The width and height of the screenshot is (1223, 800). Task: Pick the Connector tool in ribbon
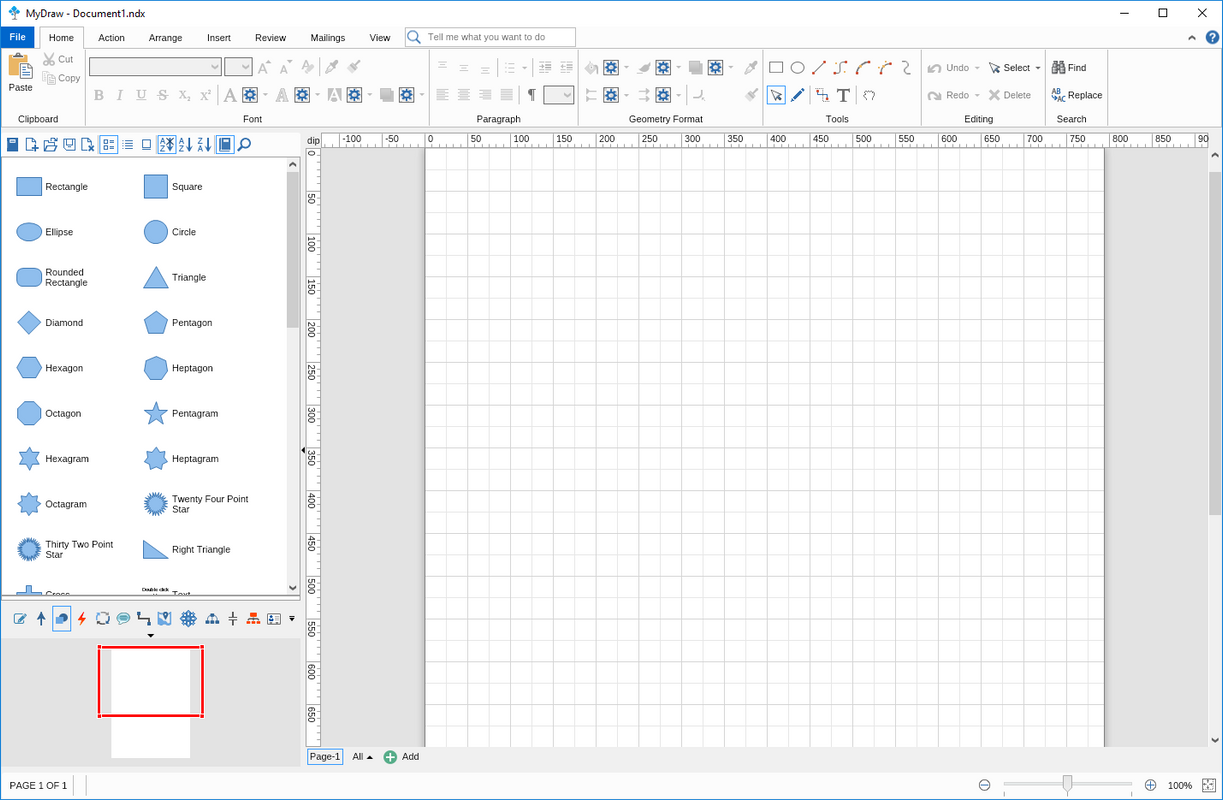pyautogui.click(x=822, y=95)
